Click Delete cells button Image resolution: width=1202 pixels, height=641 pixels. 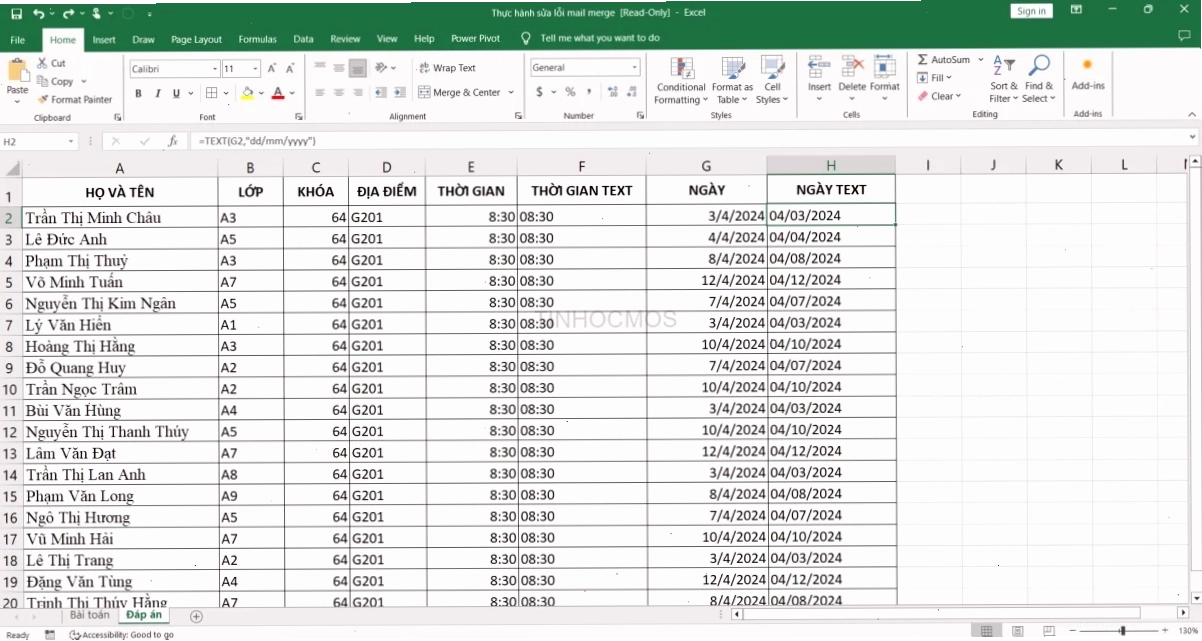tap(852, 76)
